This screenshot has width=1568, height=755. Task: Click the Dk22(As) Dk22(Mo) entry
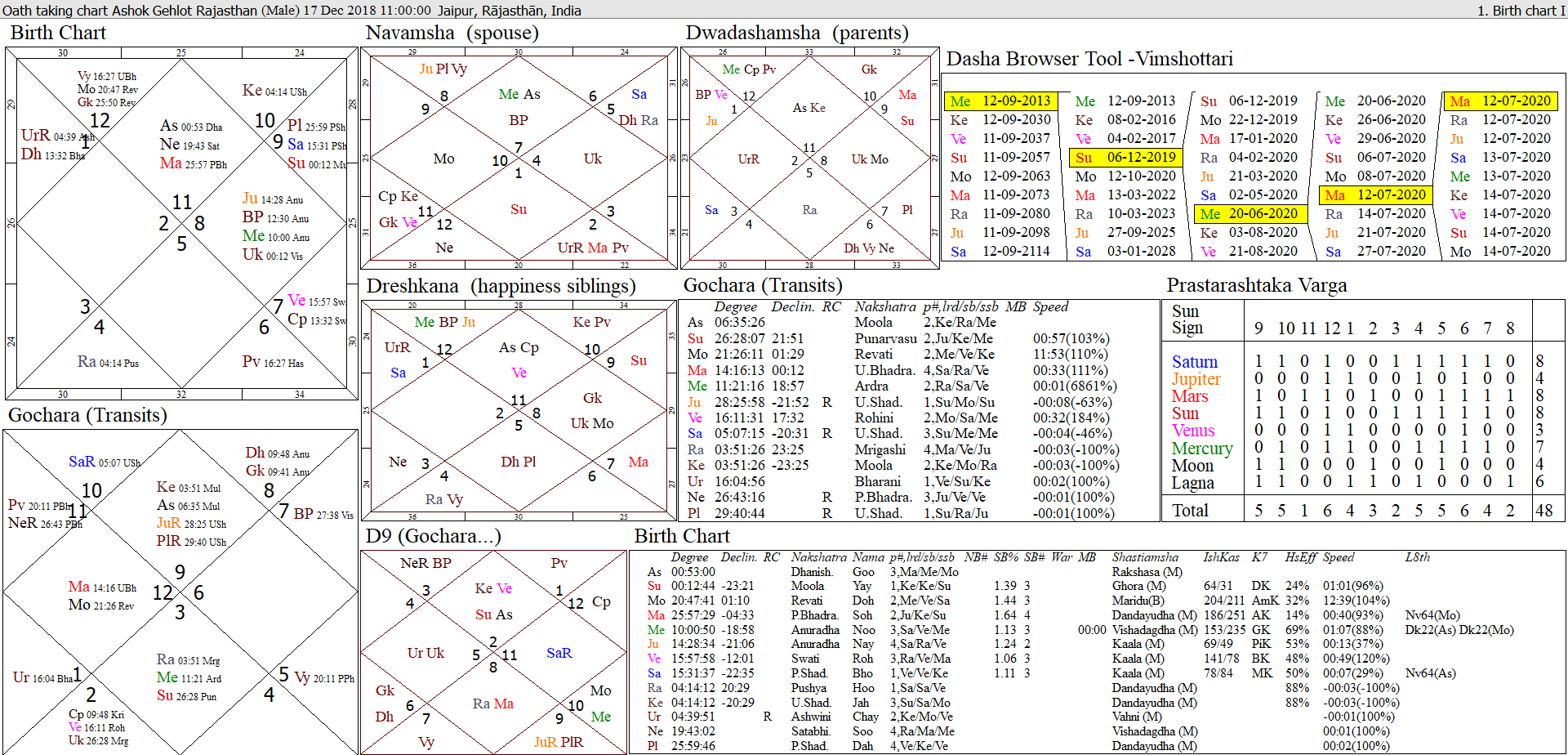[1459, 630]
